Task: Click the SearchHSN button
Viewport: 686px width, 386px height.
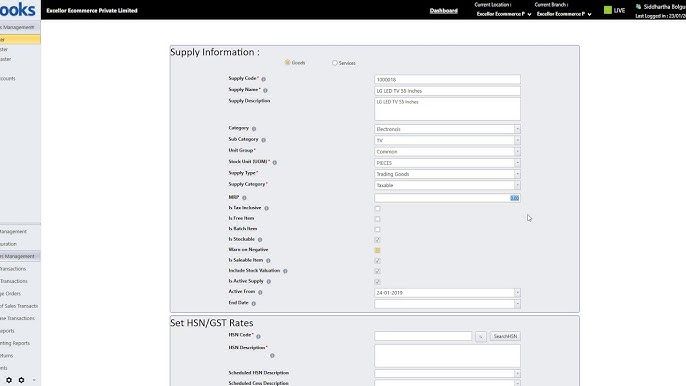Action: tap(505, 336)
